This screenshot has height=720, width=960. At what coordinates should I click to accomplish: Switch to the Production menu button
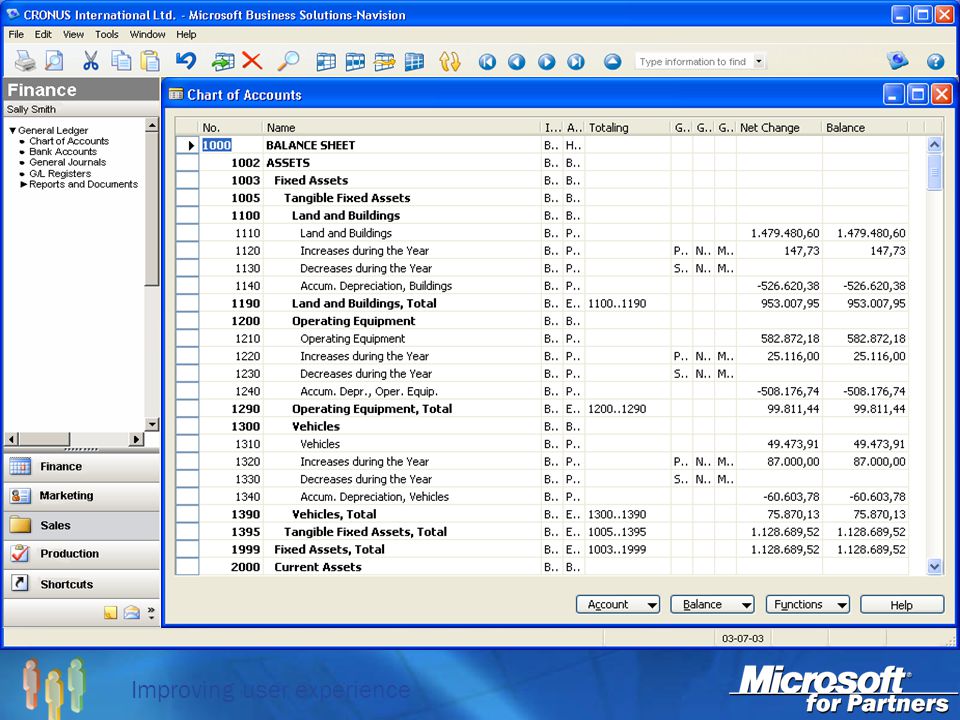(82, 554)
